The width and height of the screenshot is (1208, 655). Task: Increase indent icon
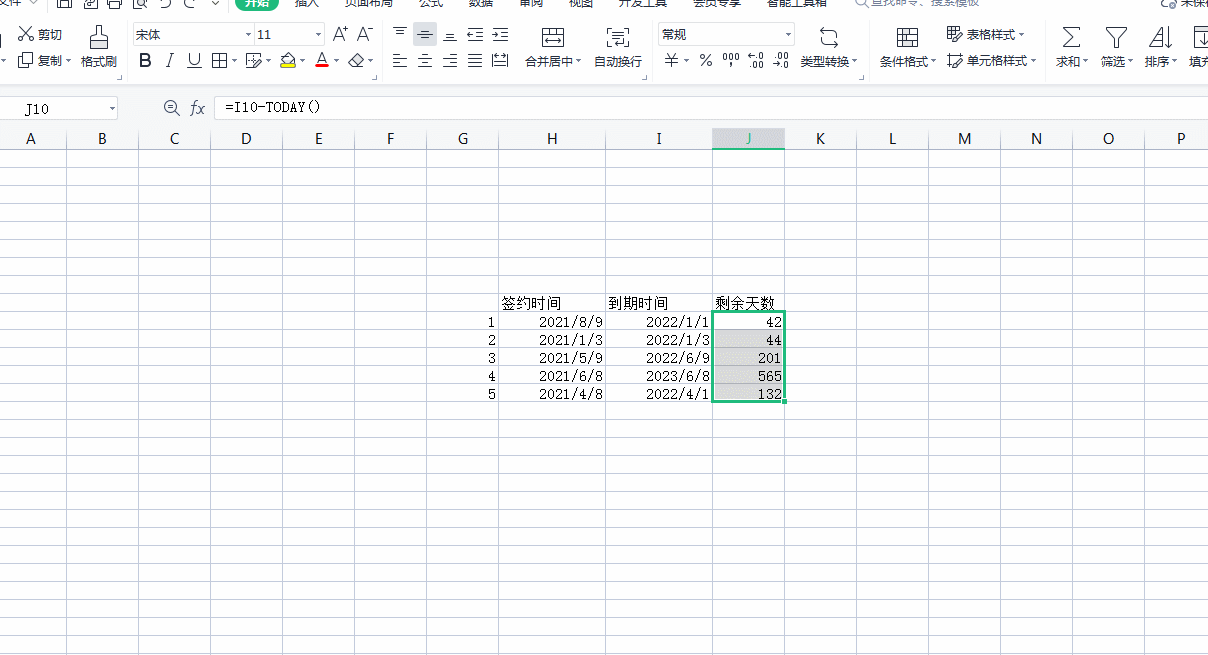tap(500, 35)
